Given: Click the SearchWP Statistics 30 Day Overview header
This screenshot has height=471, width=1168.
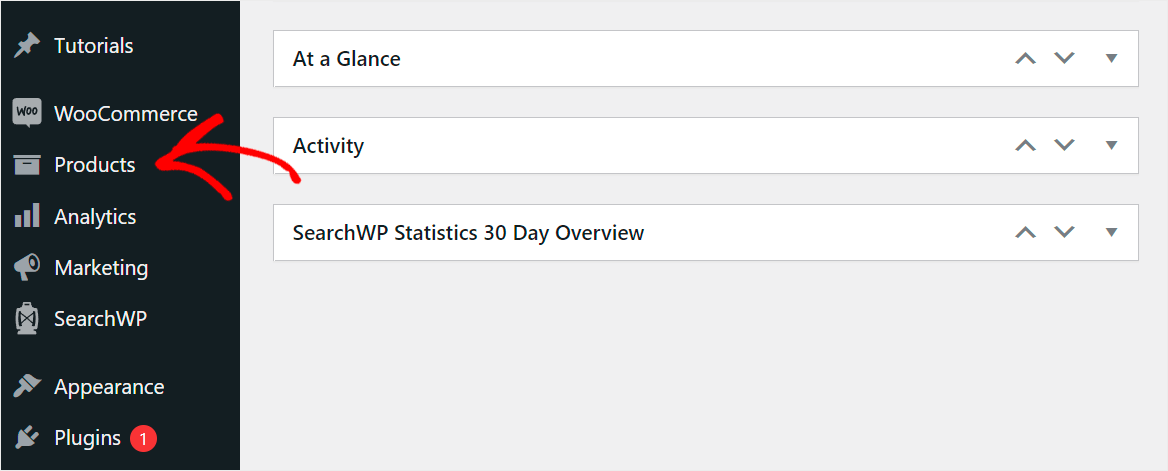Looking at the screenshot, I should pos(468,233).
